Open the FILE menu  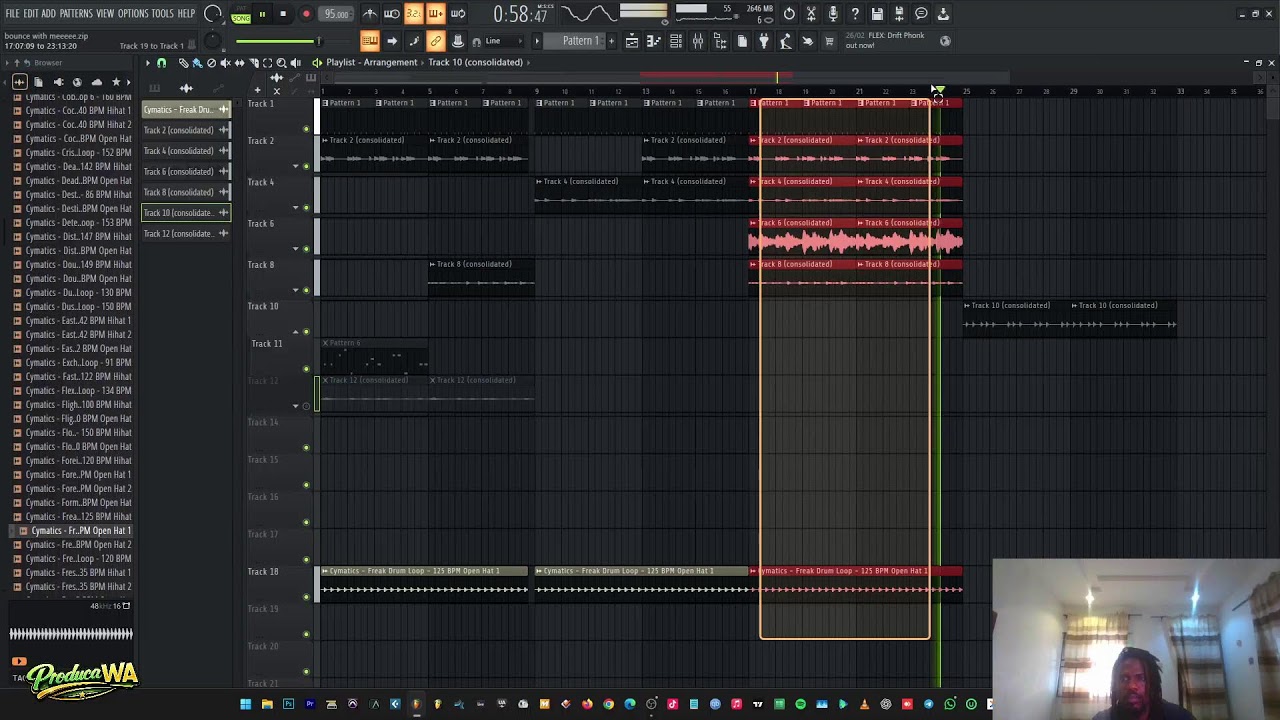[x=12, y=13]
